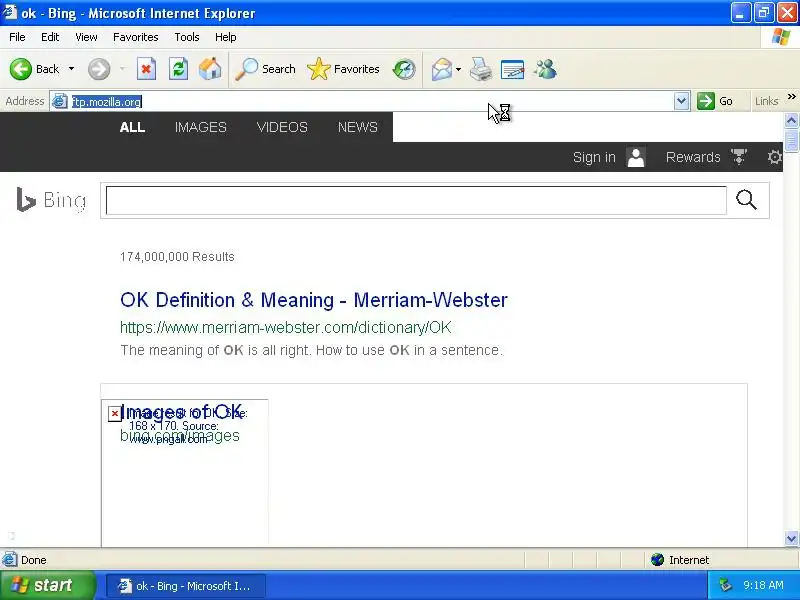Expand the address bar dropdown list
Screen dimensions: 800x600
click(682, 101)
